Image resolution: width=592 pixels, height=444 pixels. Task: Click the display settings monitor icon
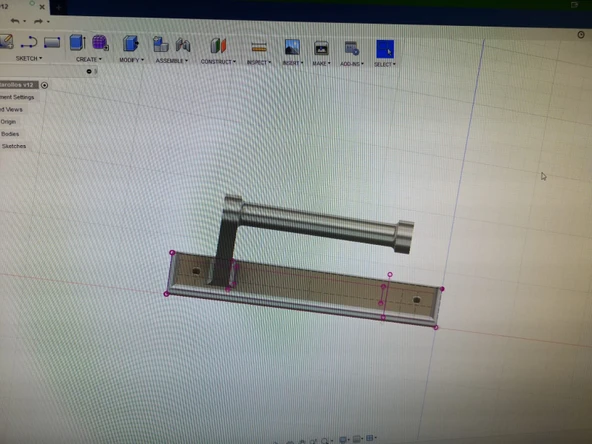342,439
